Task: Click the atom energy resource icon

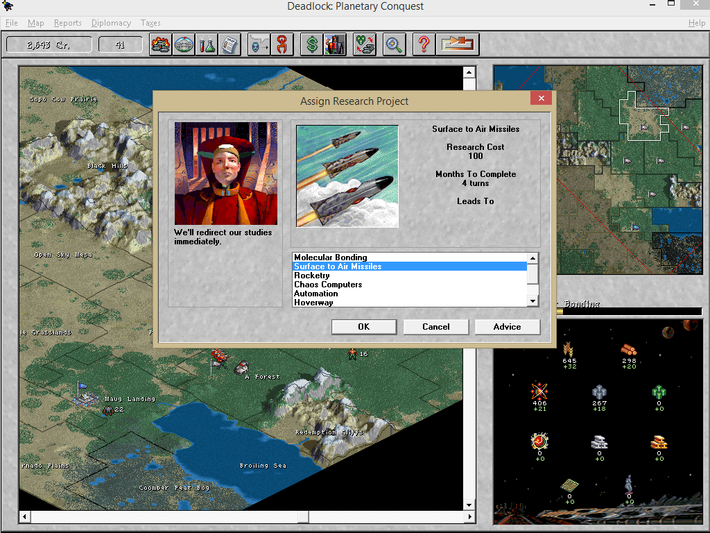Action: [x=539, y=391]
